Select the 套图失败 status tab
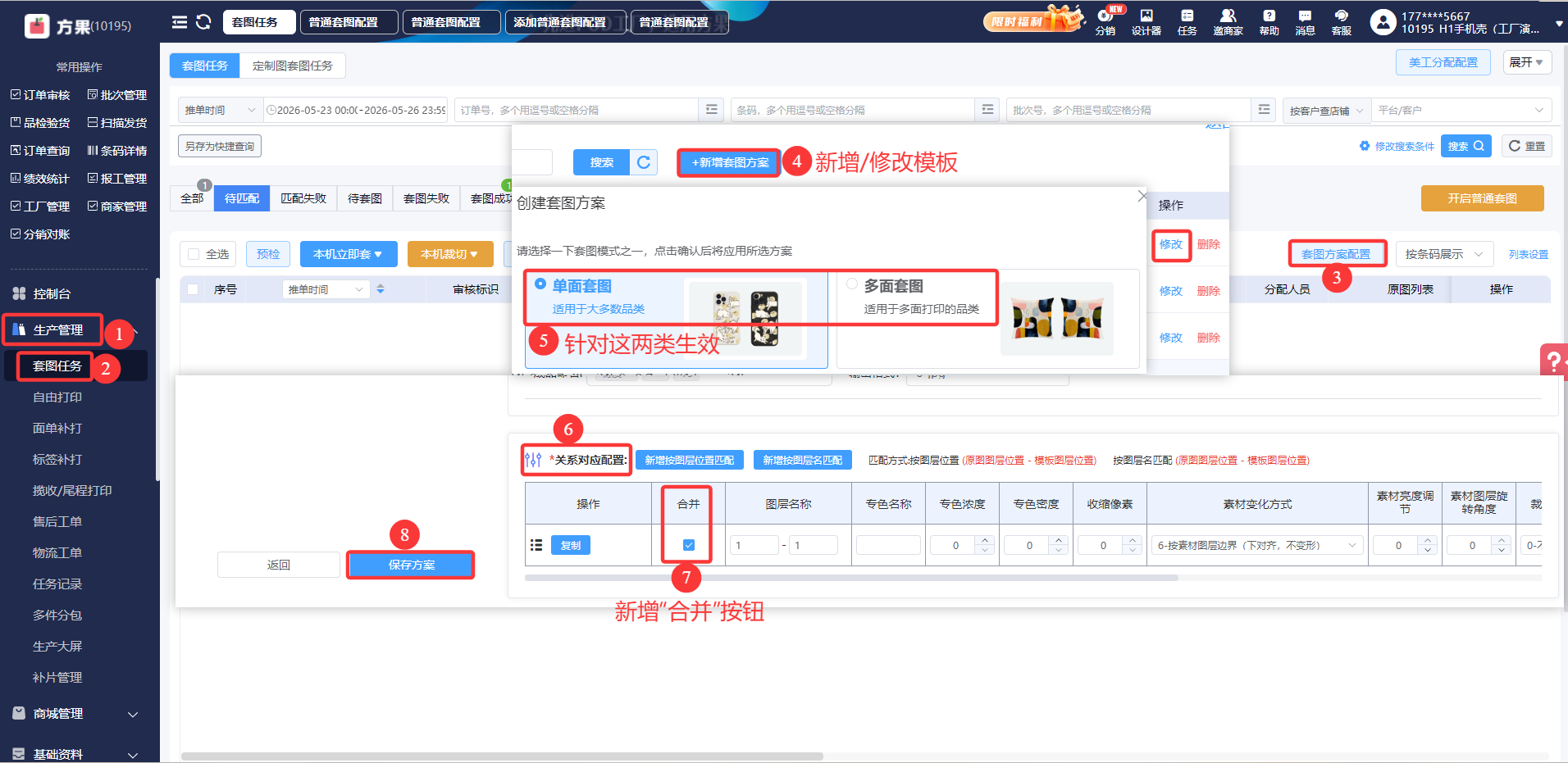This screenshot has height=763, width=1568. pyautogui.click(x=426, y=198)
